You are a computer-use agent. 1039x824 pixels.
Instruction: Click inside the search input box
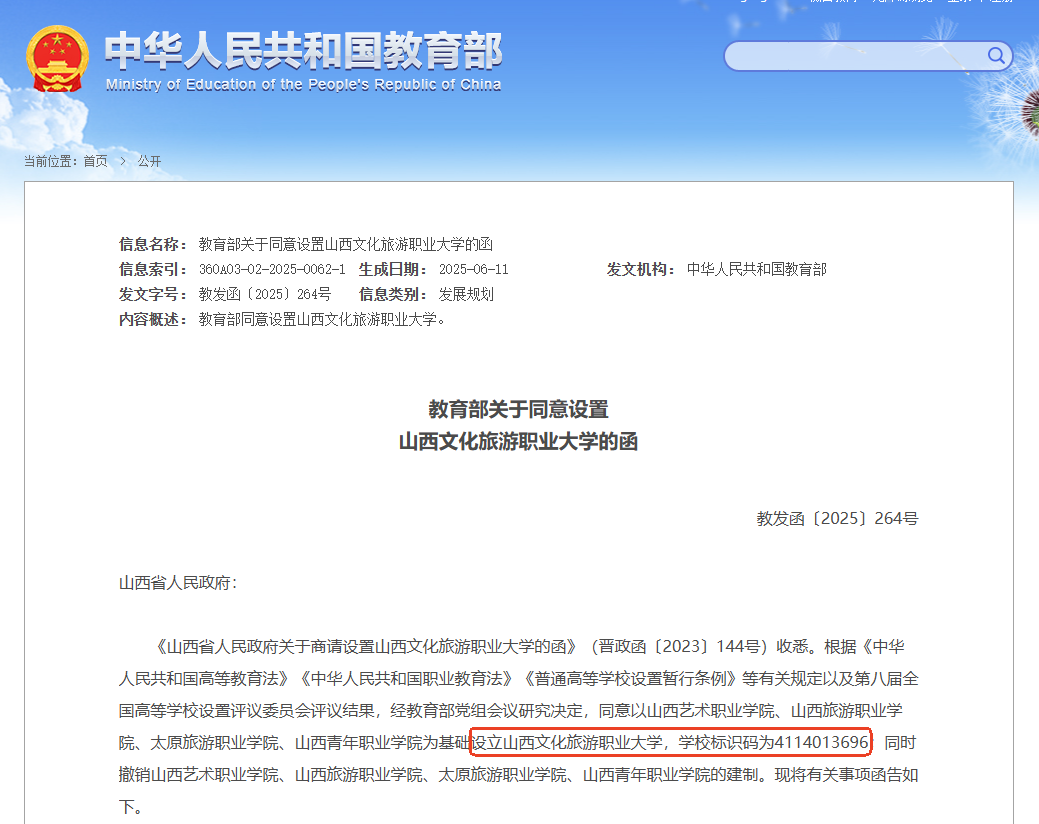850,56
